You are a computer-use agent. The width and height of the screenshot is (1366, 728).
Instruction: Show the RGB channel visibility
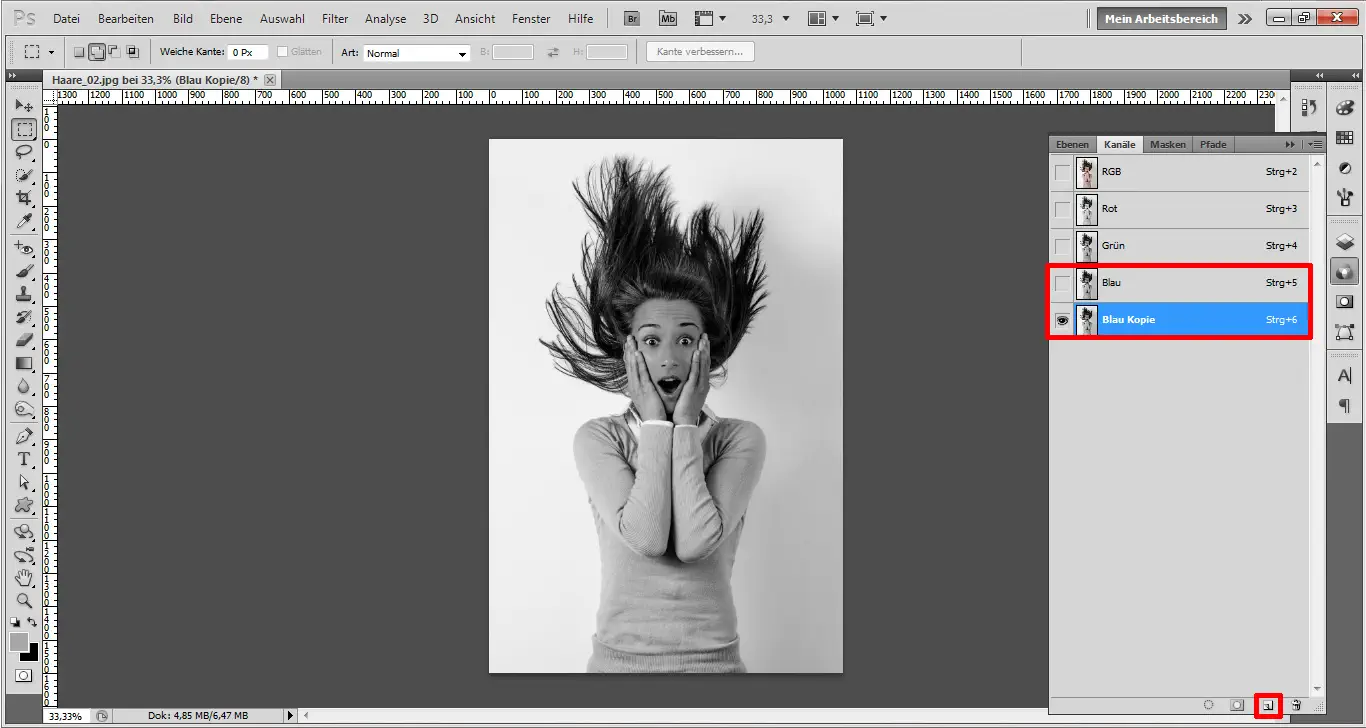[1062, 172]
